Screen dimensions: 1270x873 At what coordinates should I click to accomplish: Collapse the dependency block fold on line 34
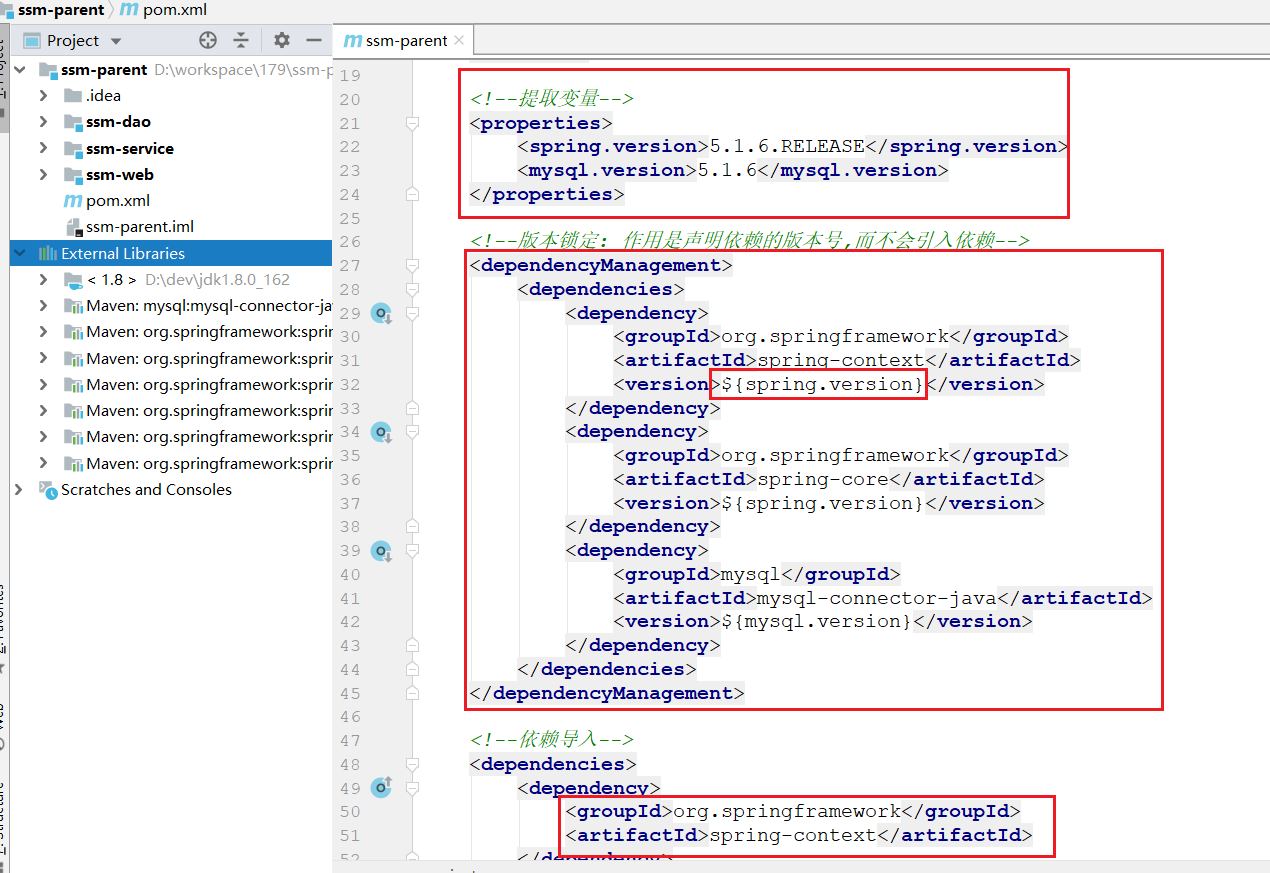tap(412, 432)
